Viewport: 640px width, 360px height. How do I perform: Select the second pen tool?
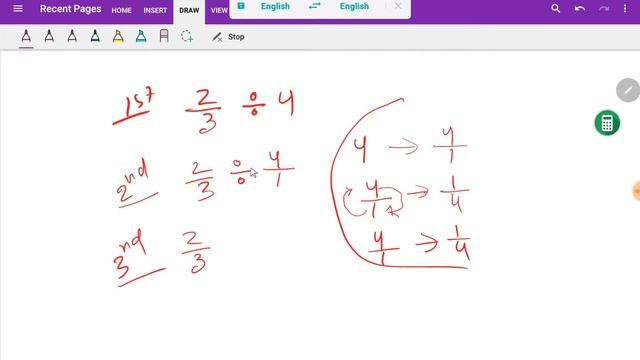[49, 36]
